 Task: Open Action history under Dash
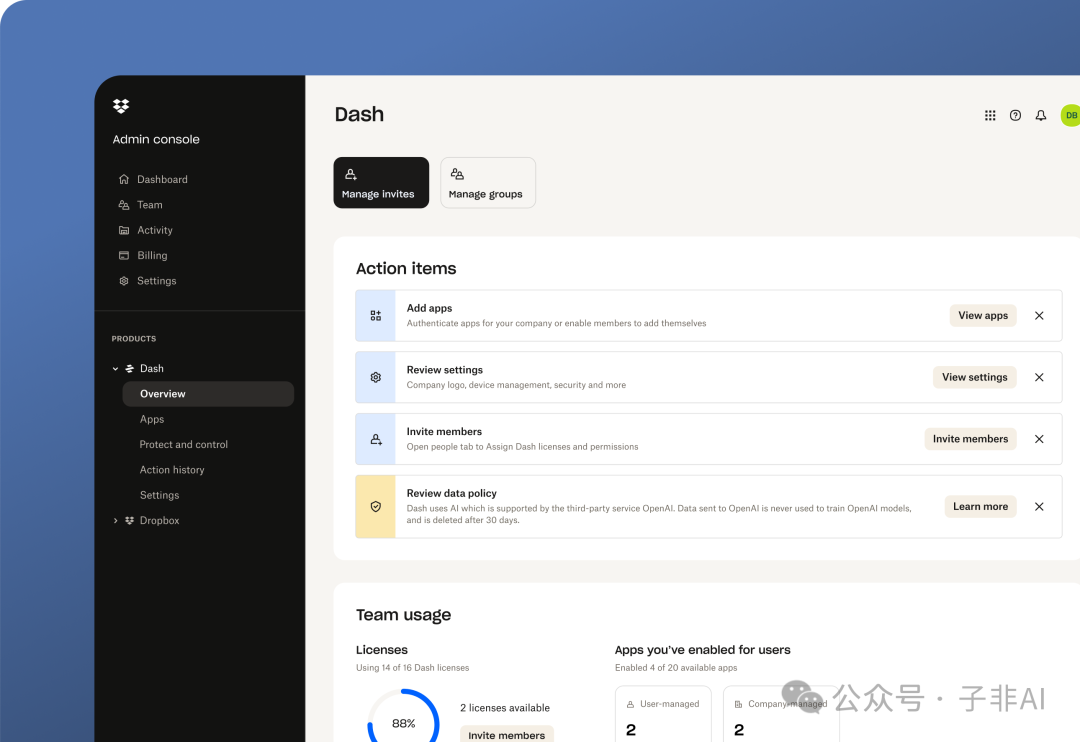[172, 470]
